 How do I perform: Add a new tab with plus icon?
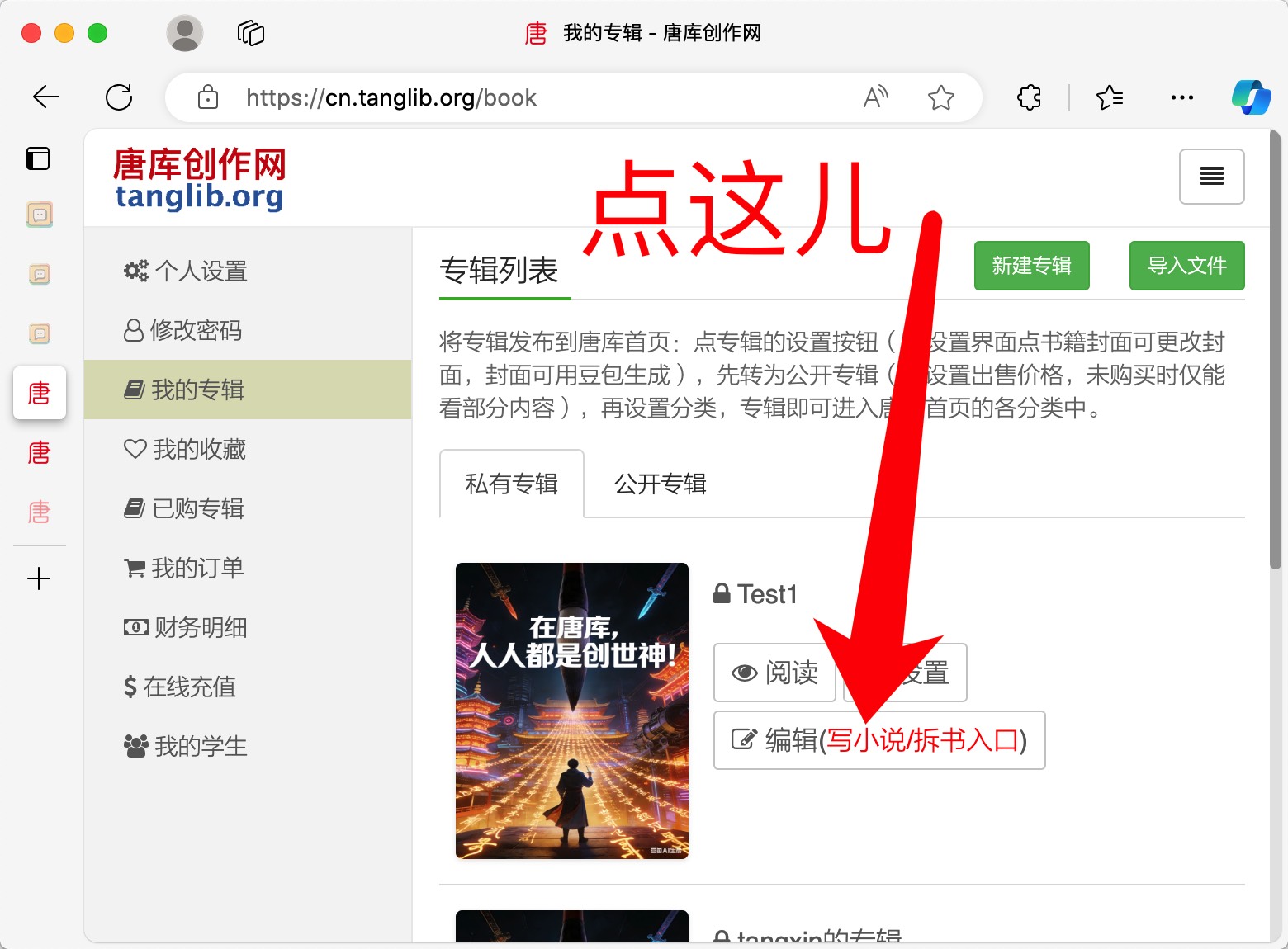(39, 578)
